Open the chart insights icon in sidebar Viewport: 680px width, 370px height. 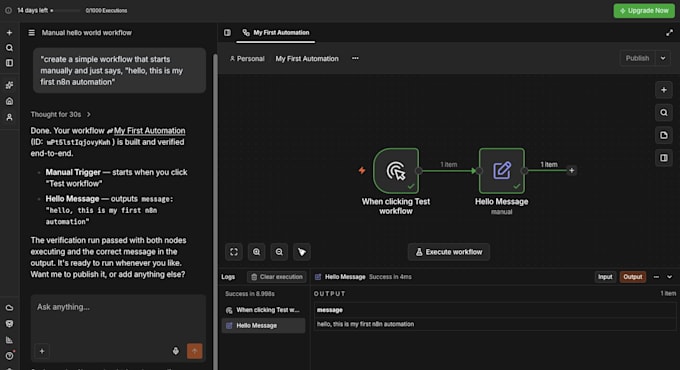9,340
